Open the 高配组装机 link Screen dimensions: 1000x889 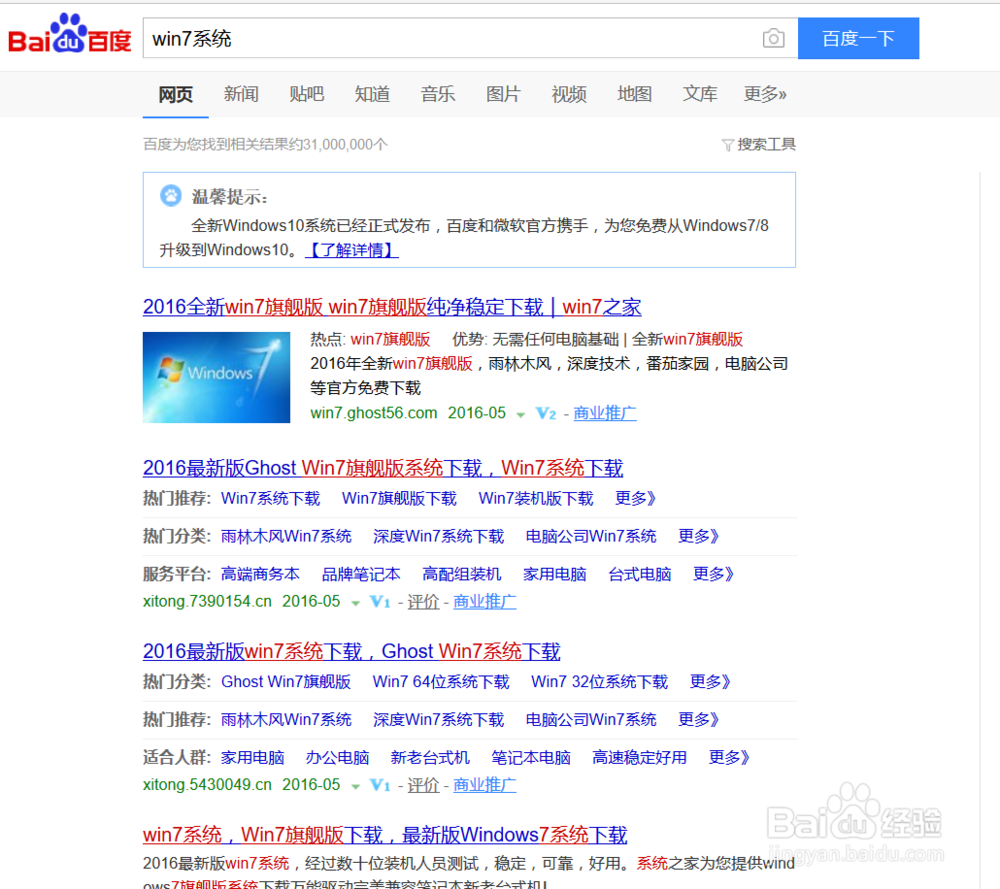click(x=462, y=575)
